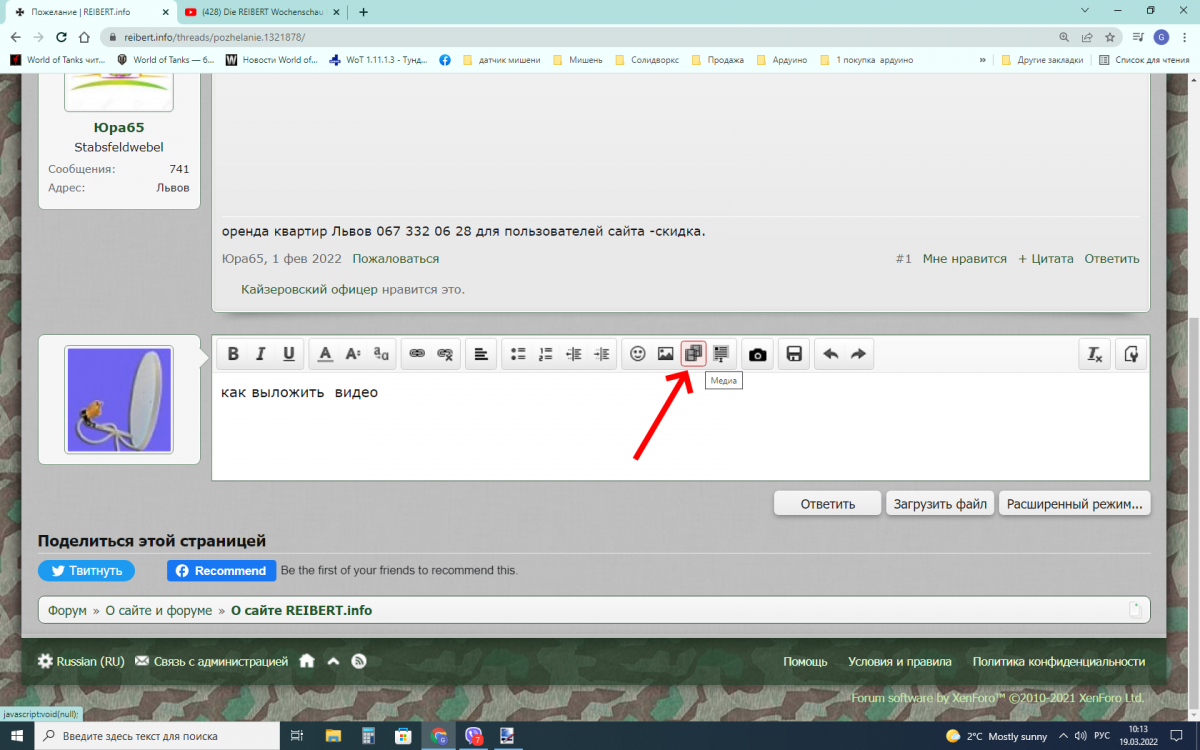The image size is (1200, 750).
Task: Open text color picker
Action: tap(325, 354)
